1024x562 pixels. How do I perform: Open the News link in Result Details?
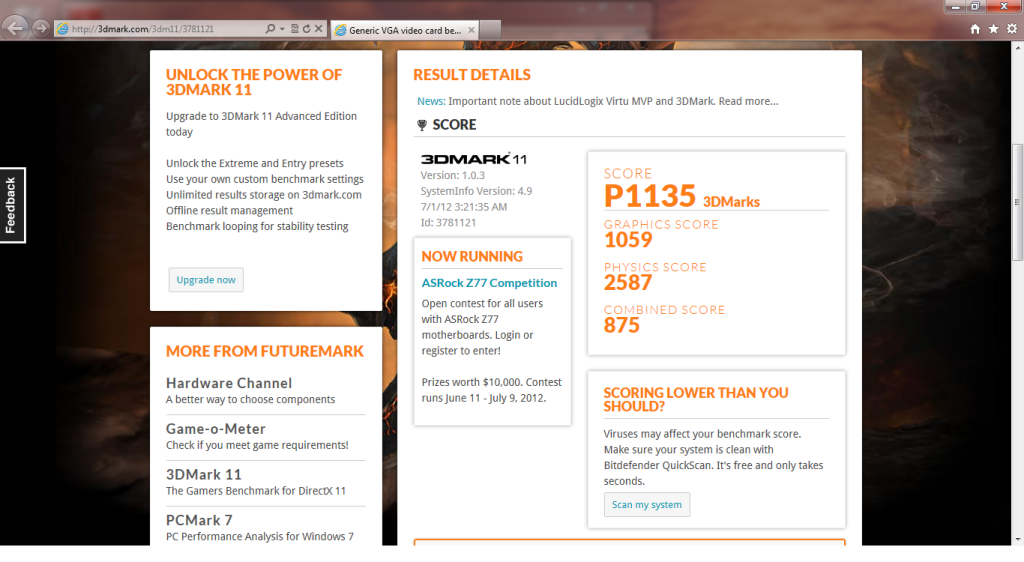click(x=431, y=101)
